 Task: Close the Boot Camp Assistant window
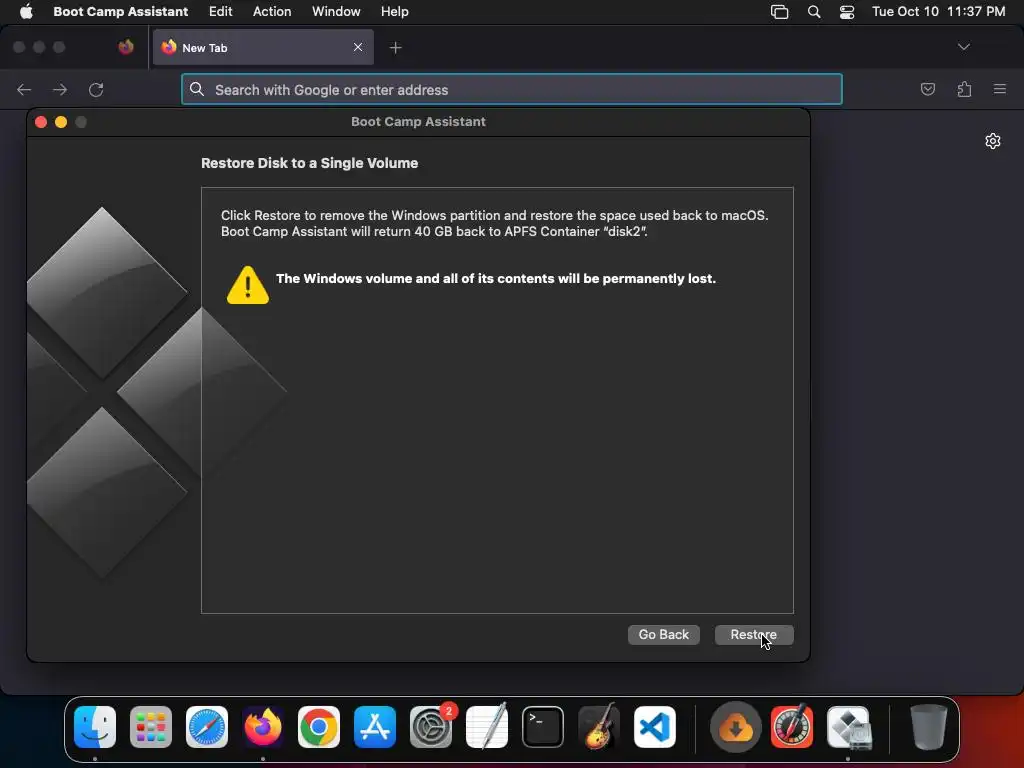click(40, 122)
